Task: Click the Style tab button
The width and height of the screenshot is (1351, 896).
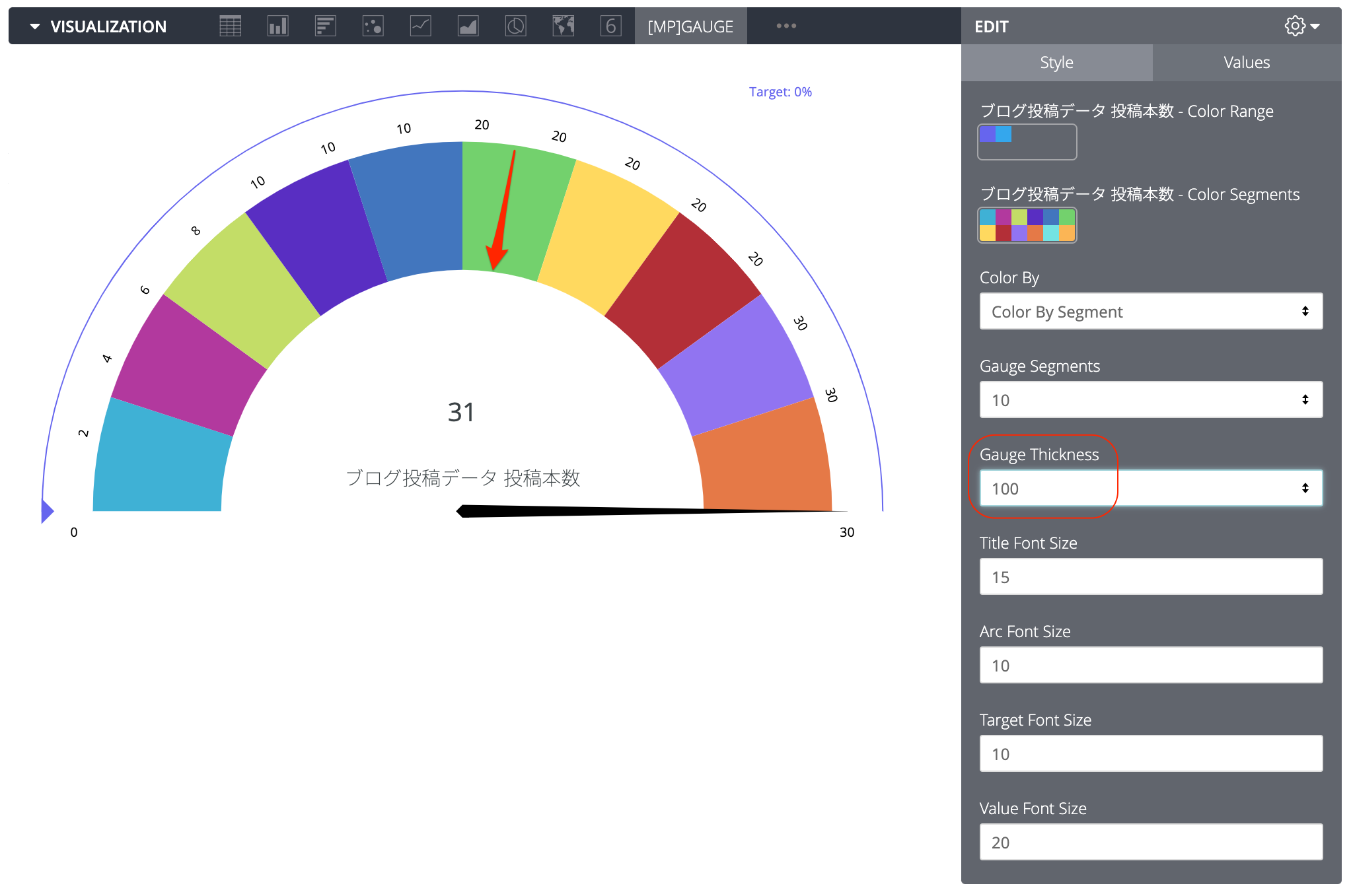Action: [x=1056, y=62]
